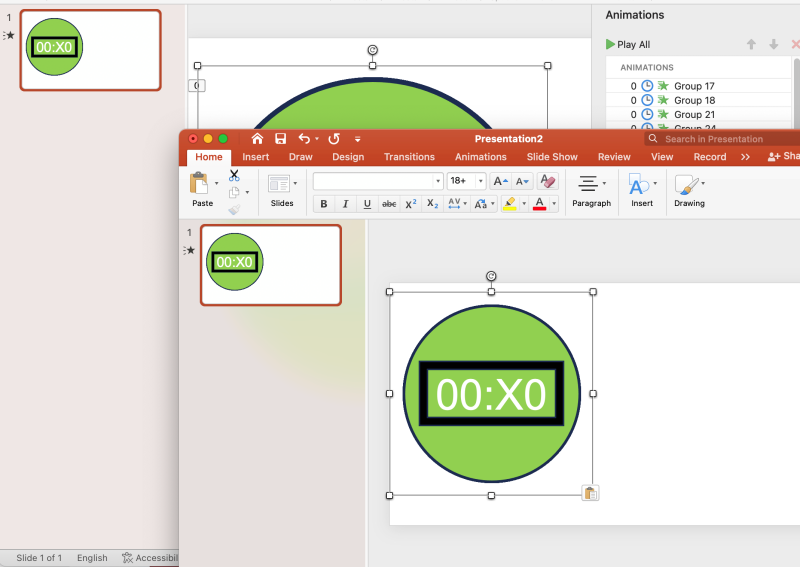Click the font size box showing 18+

click(461, 181)
